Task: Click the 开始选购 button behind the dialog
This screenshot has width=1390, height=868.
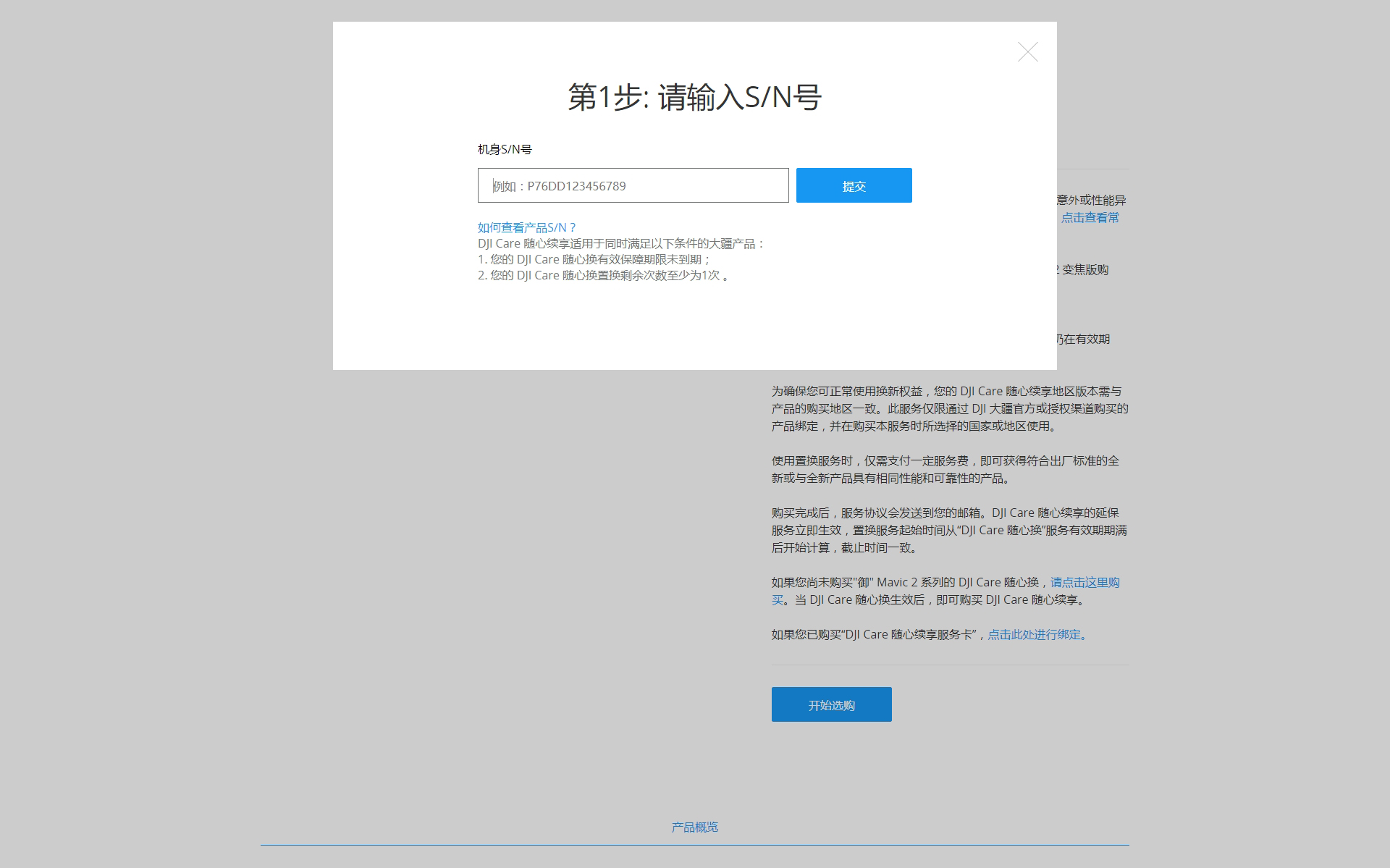Action: (831, 704)
